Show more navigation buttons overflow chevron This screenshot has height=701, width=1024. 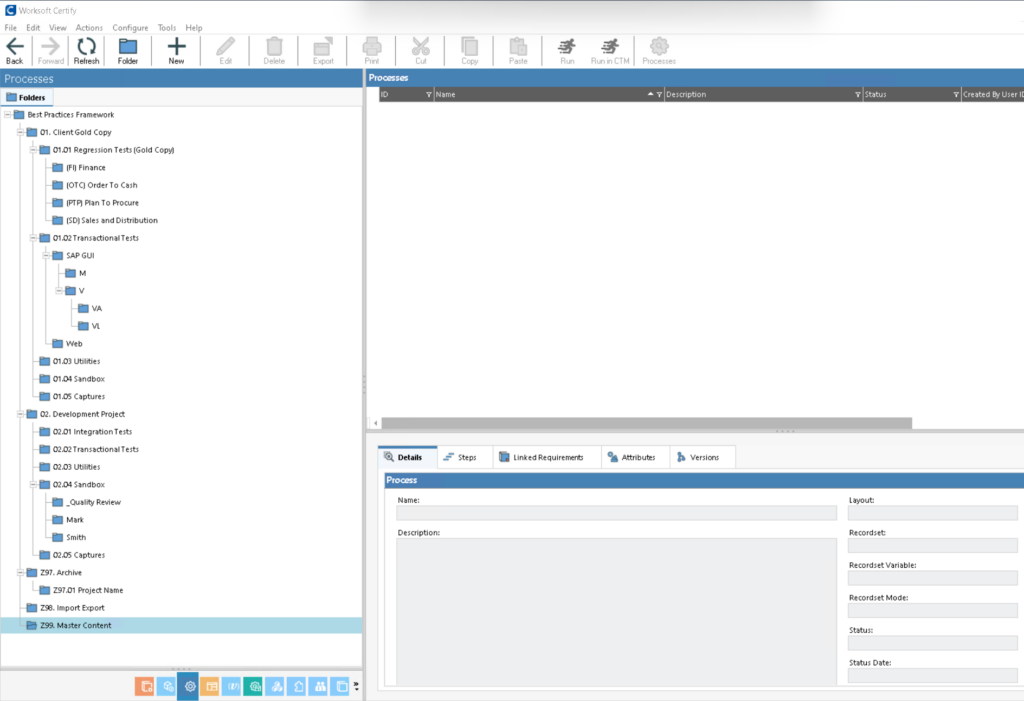tap(356, 686)
